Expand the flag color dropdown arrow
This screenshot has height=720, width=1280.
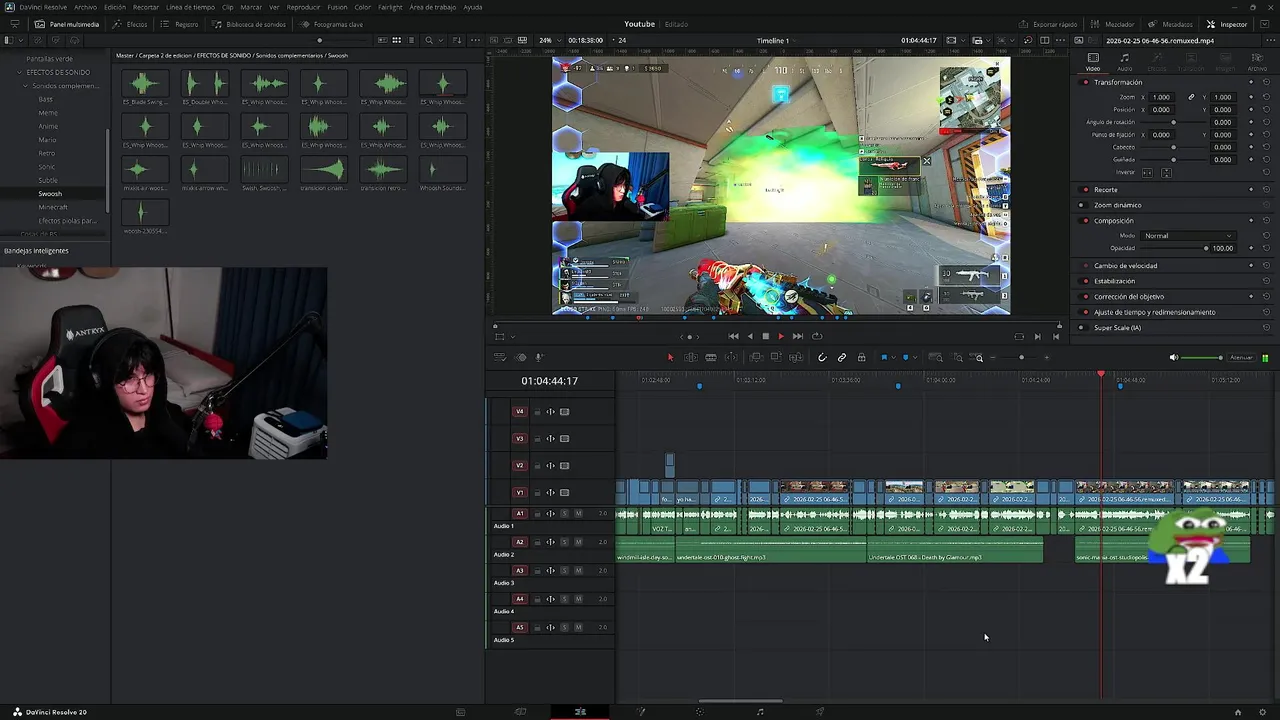pyautogui.click(x=894, y=357)
